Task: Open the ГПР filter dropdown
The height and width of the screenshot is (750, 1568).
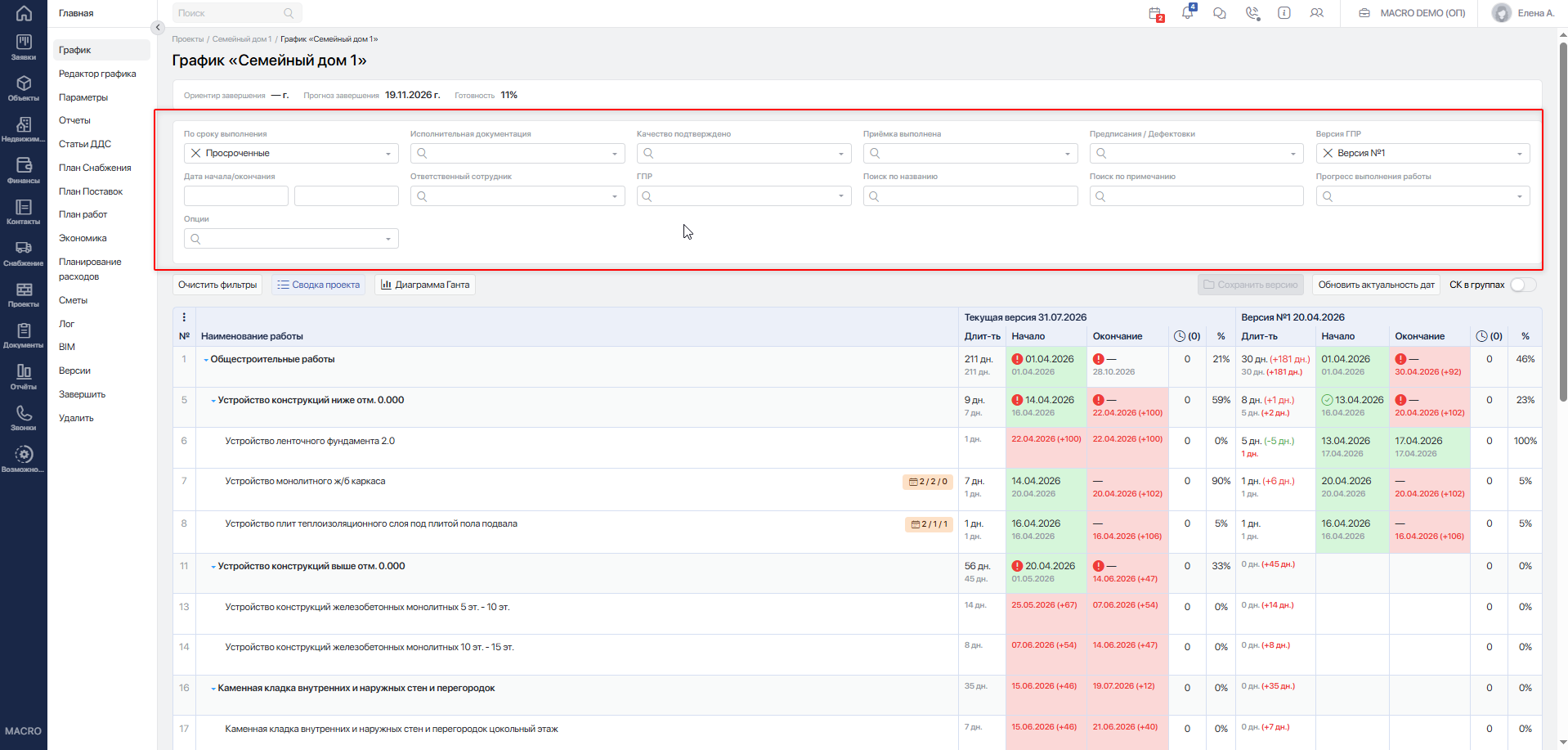Action: pyautogui.click(x=744, y=196)
